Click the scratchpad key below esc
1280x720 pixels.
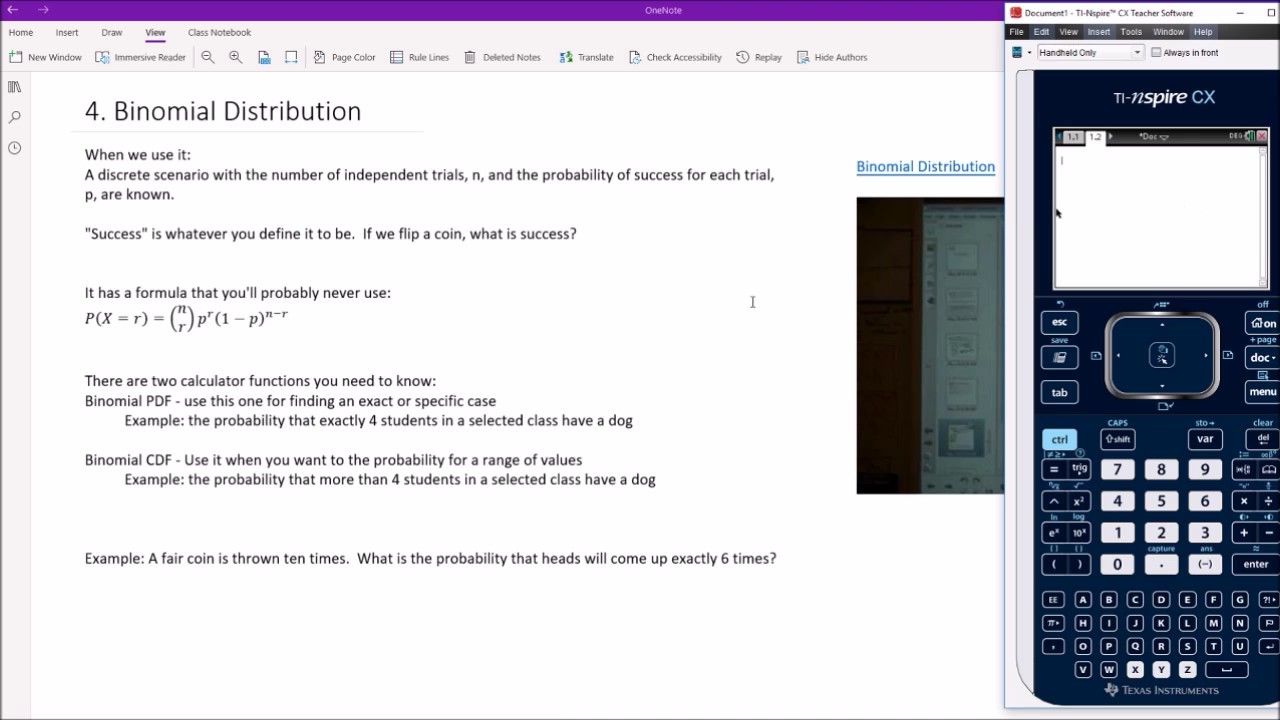click(x=1059, y=357)
